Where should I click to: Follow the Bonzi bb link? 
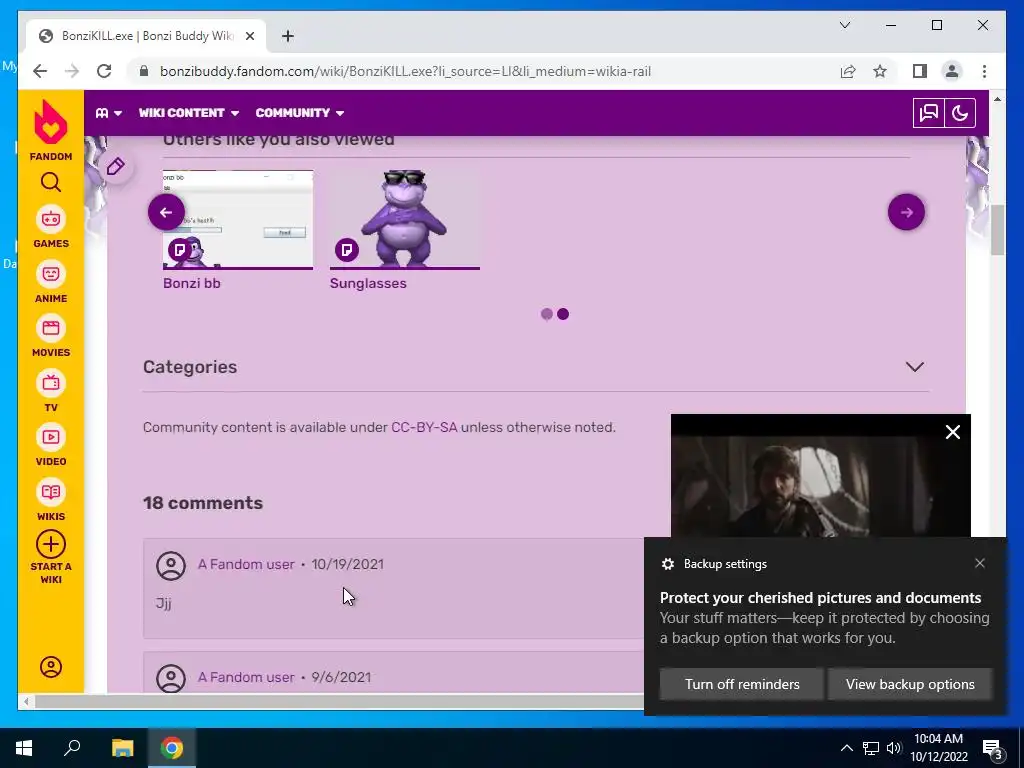click(191, 283)
